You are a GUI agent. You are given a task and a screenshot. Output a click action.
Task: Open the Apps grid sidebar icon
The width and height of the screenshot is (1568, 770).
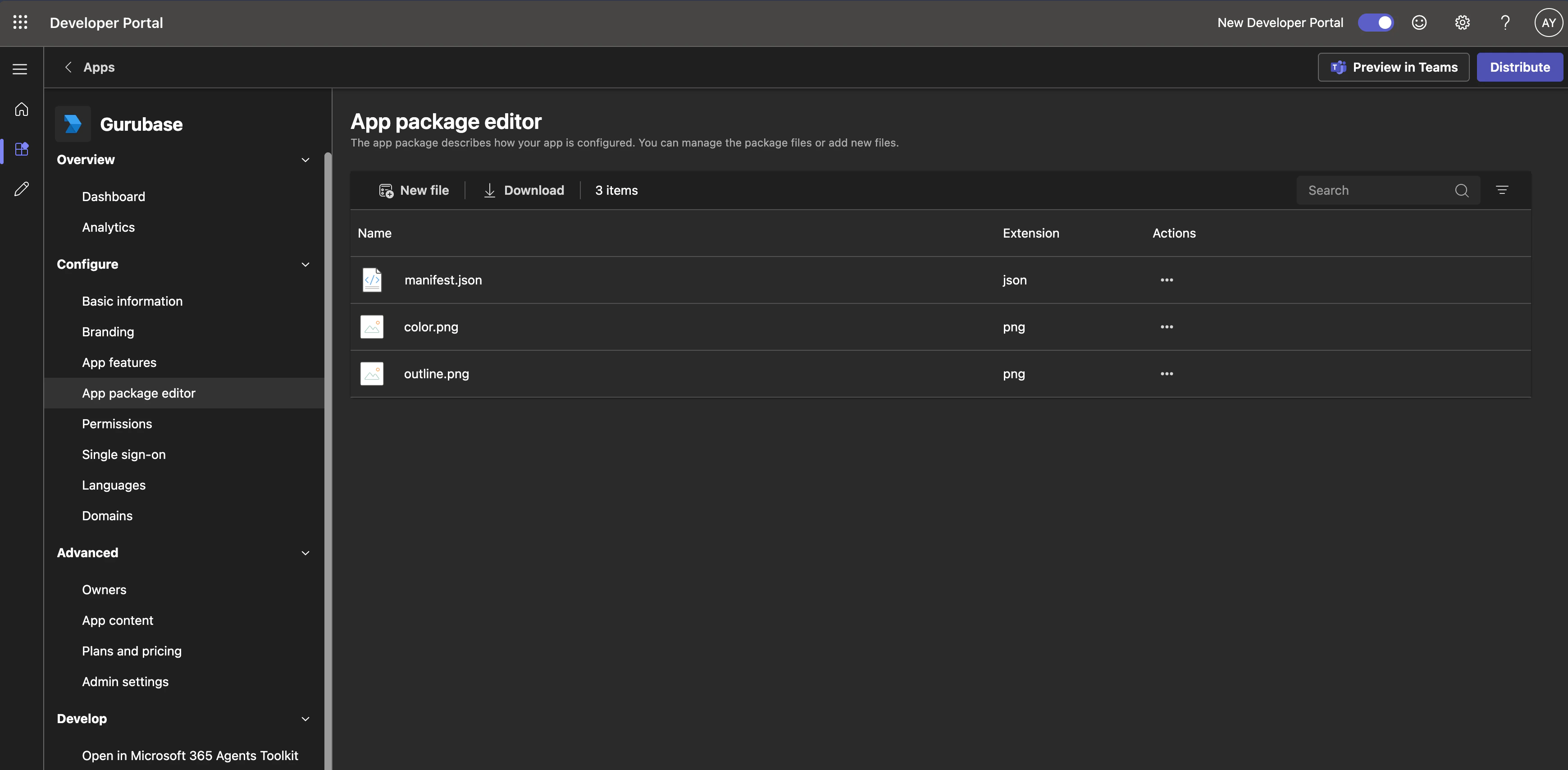tap(21, 149)
